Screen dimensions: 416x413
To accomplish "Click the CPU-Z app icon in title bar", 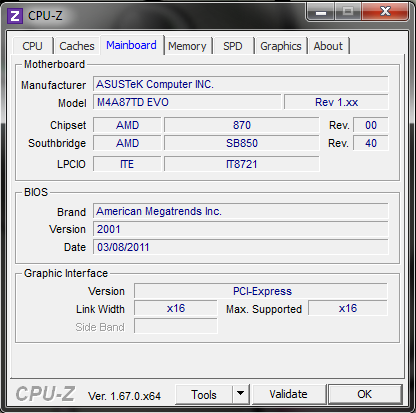I will (15, 16).
